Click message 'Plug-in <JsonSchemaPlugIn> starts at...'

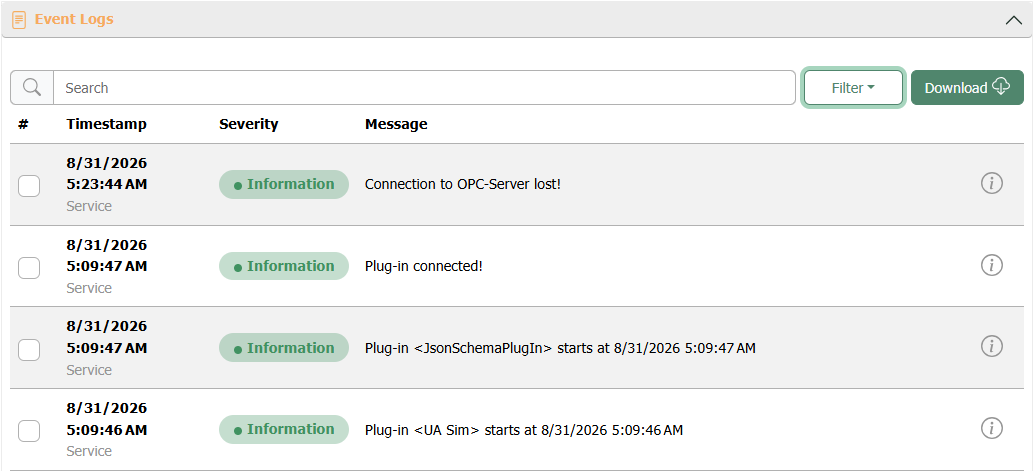coord(560,348)
